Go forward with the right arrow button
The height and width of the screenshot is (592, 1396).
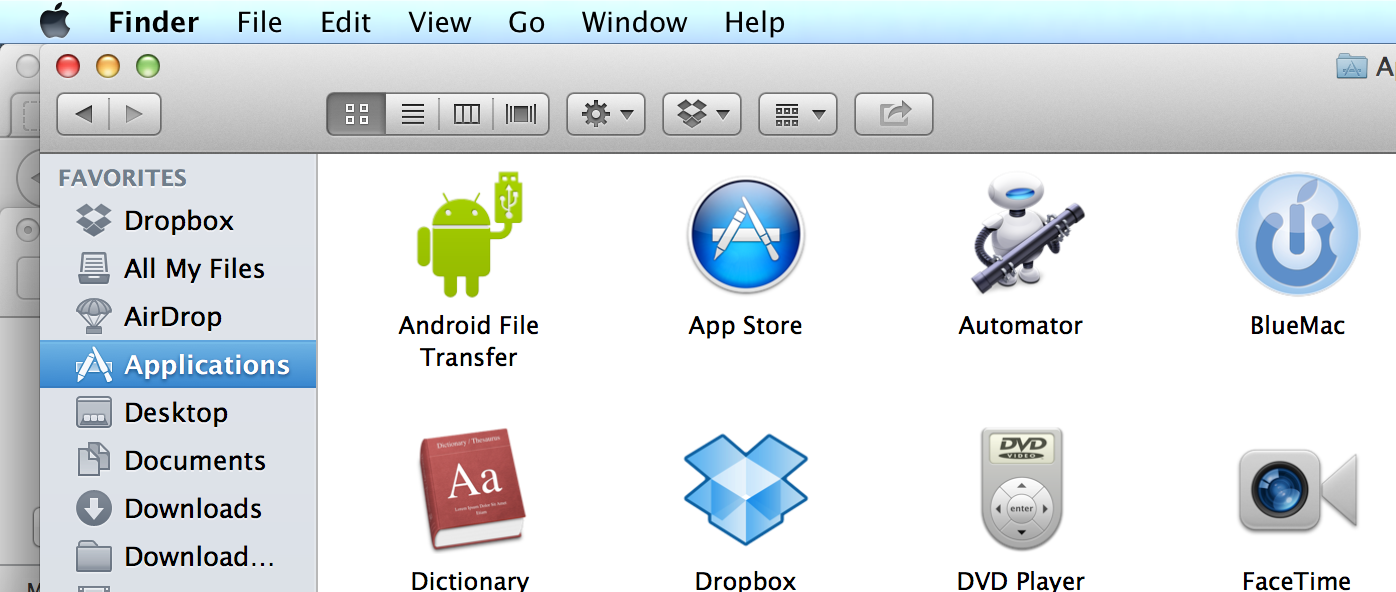click(135, 114)
